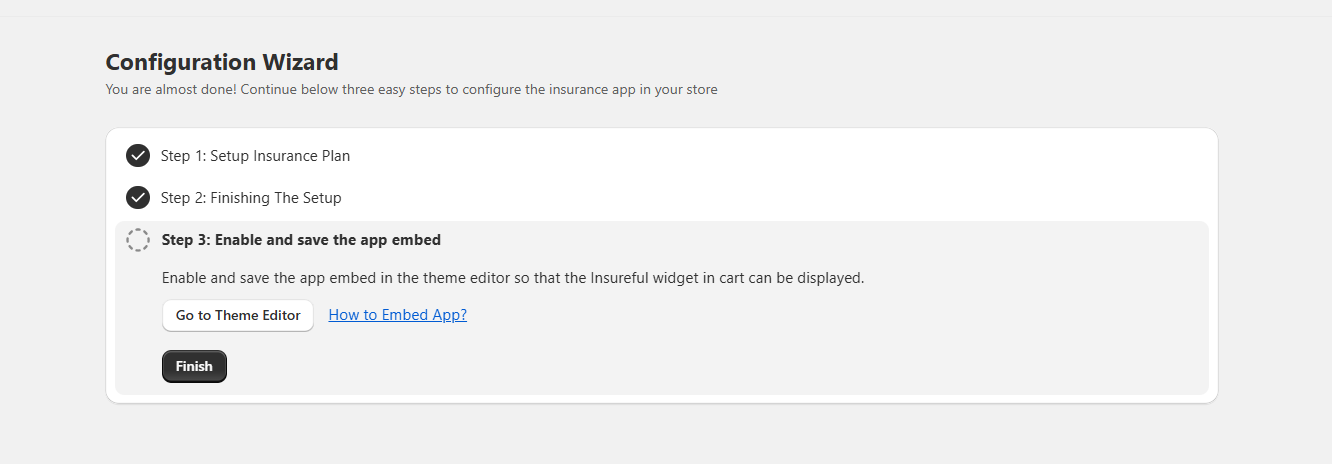The image size is (1332, 464).
Task: Click the Step 1 completed checkmark icon
Action: click(138, 156)
